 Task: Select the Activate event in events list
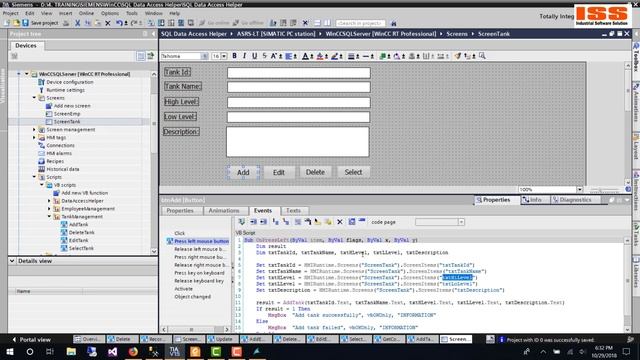pos(183,289)
